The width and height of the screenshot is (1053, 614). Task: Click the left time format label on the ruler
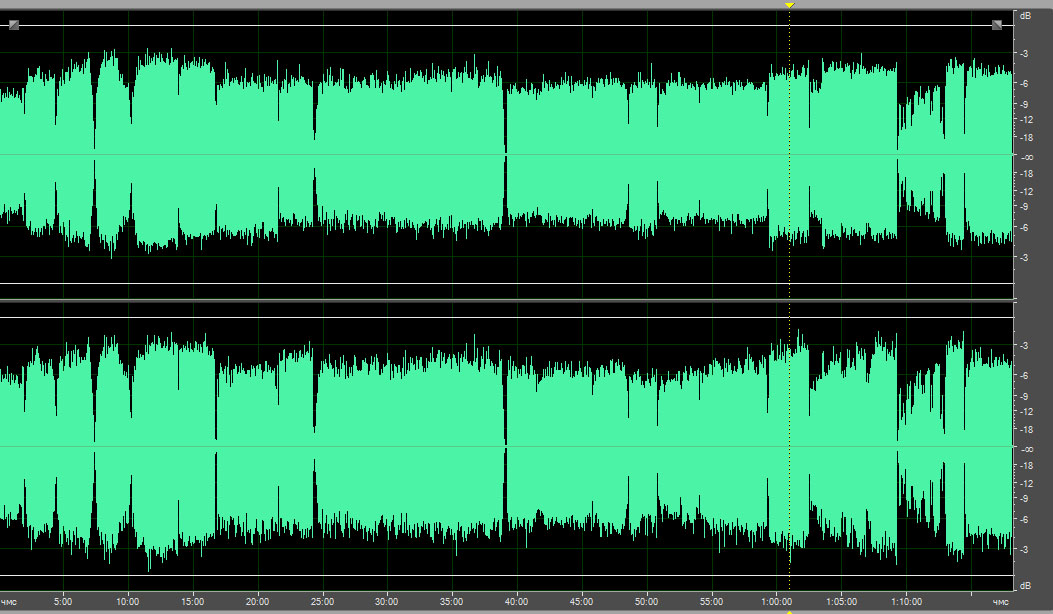click(9, 602)
